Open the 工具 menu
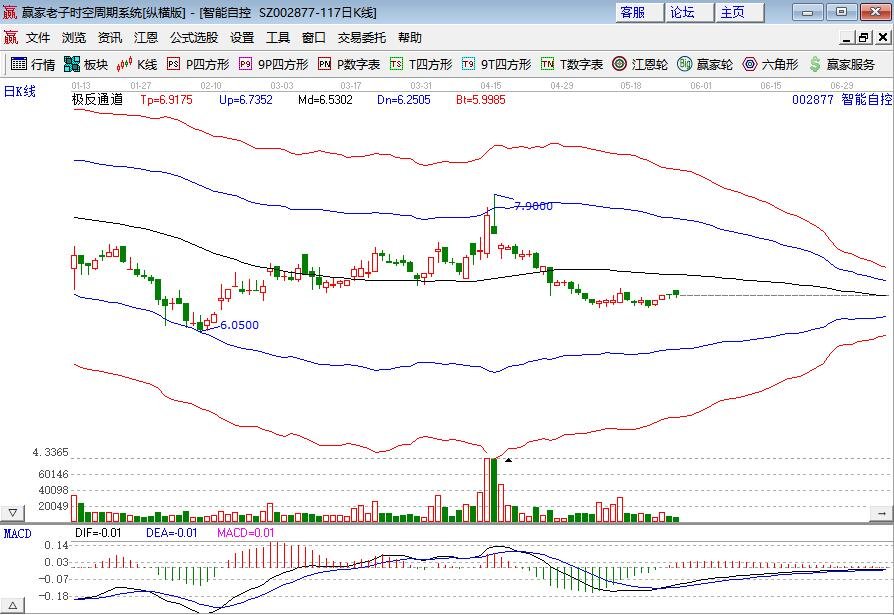 278,38
